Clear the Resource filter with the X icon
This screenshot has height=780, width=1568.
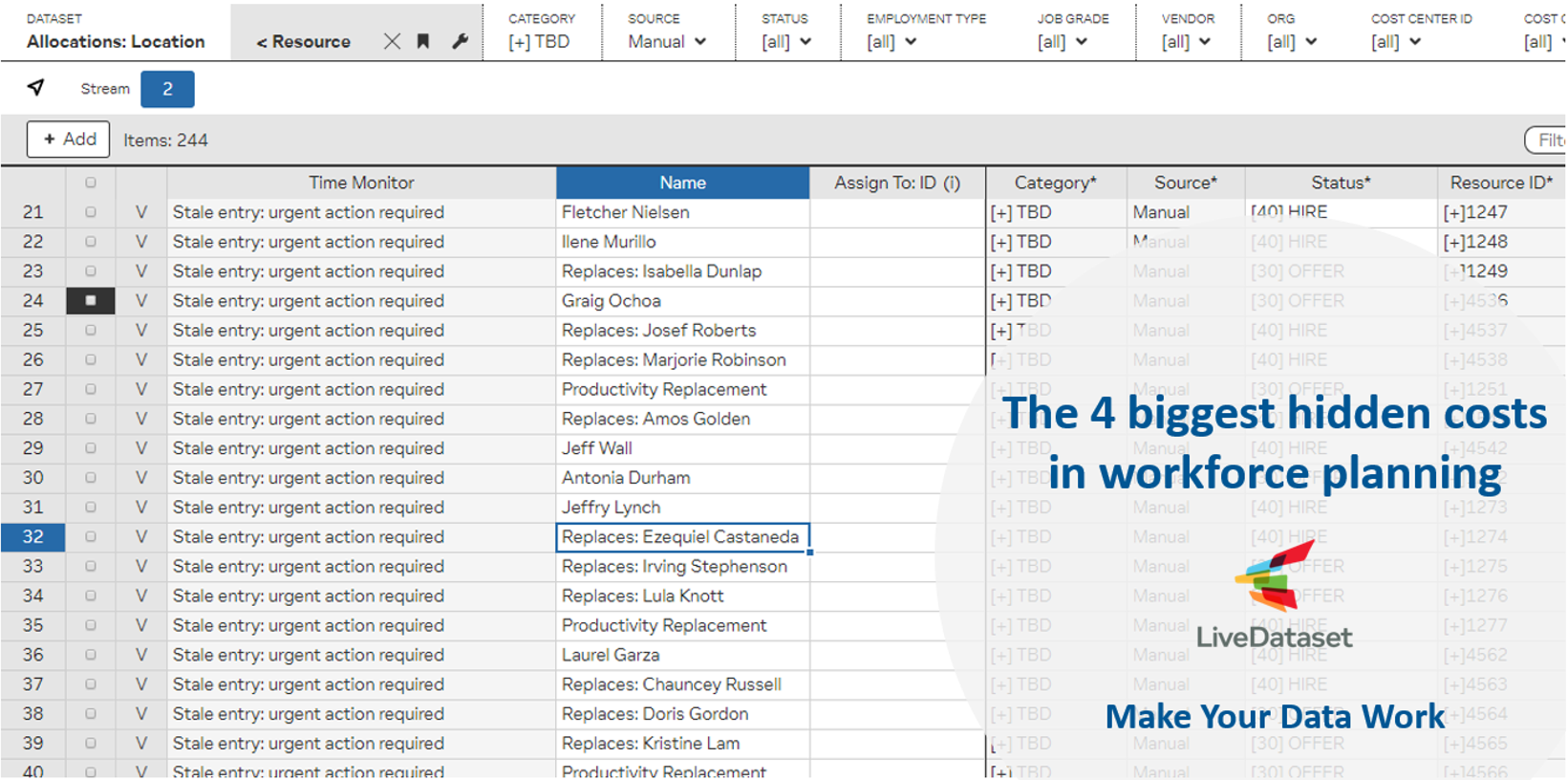[392, 41]
